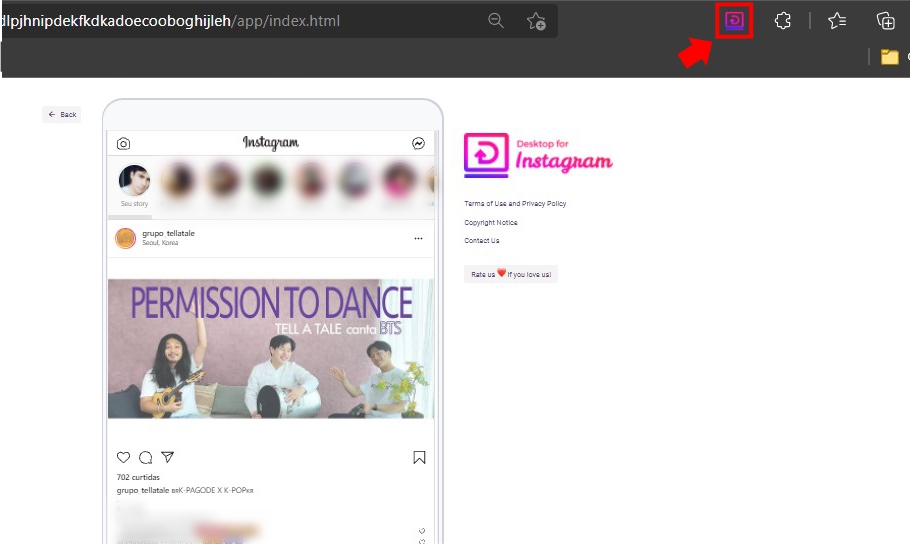Open Instagram camera icon
Viewport: 910px width, 544px height.
click(123, 143)
